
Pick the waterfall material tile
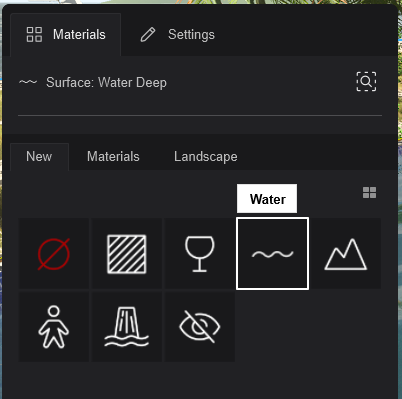pos(127,327)
